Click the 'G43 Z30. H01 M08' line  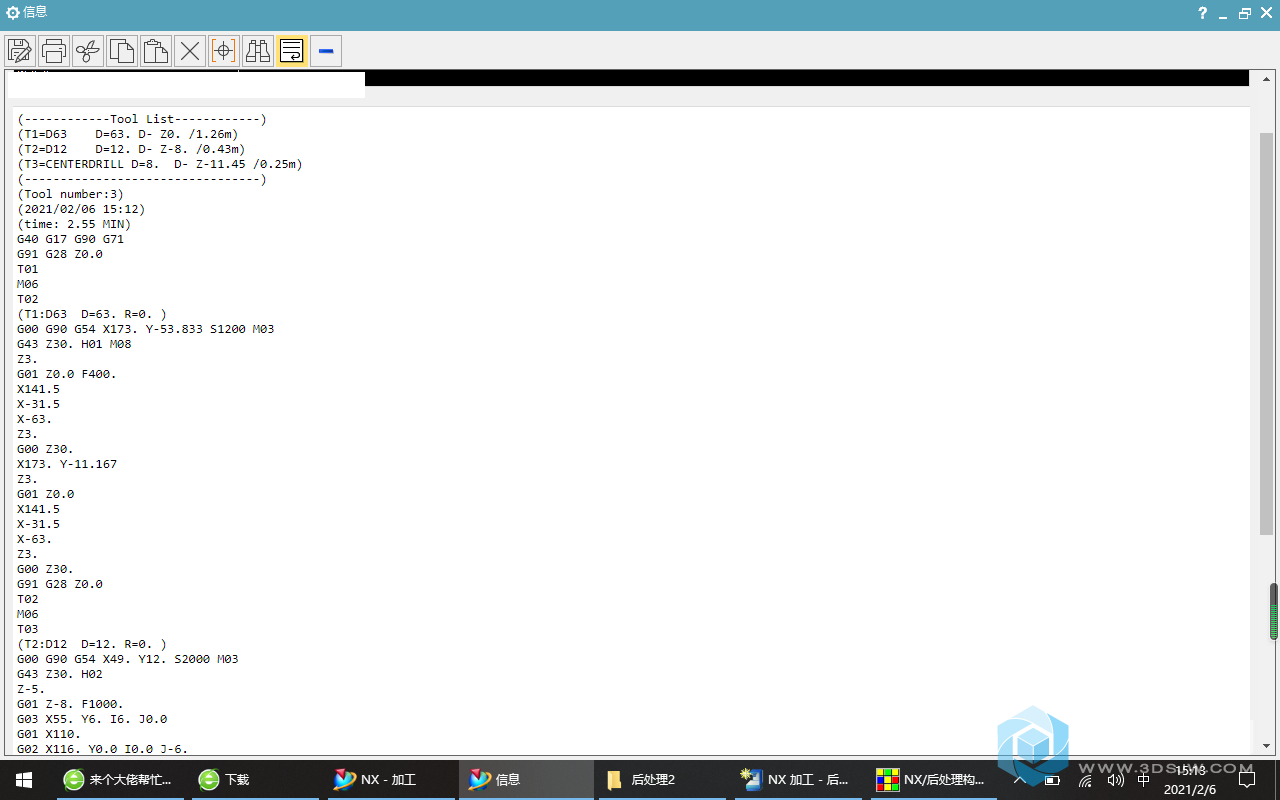(74, 344)
